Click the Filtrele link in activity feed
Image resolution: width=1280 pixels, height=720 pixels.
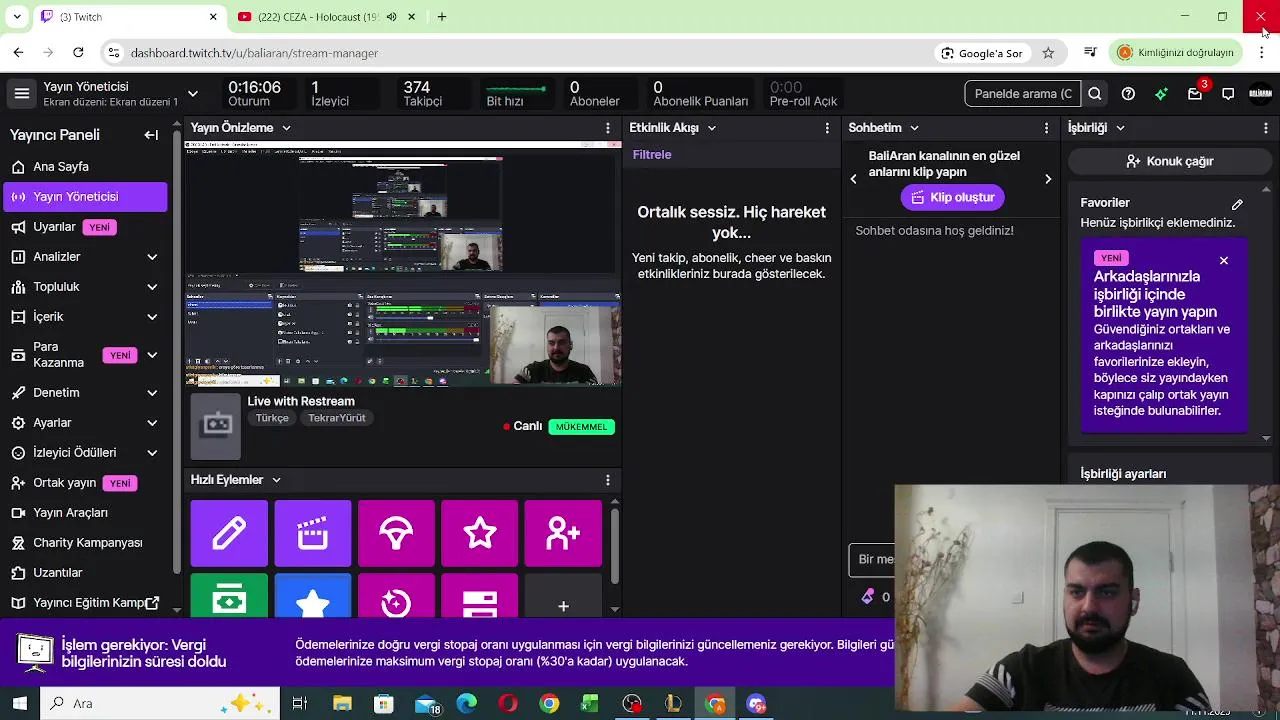(x=652, y=155)
